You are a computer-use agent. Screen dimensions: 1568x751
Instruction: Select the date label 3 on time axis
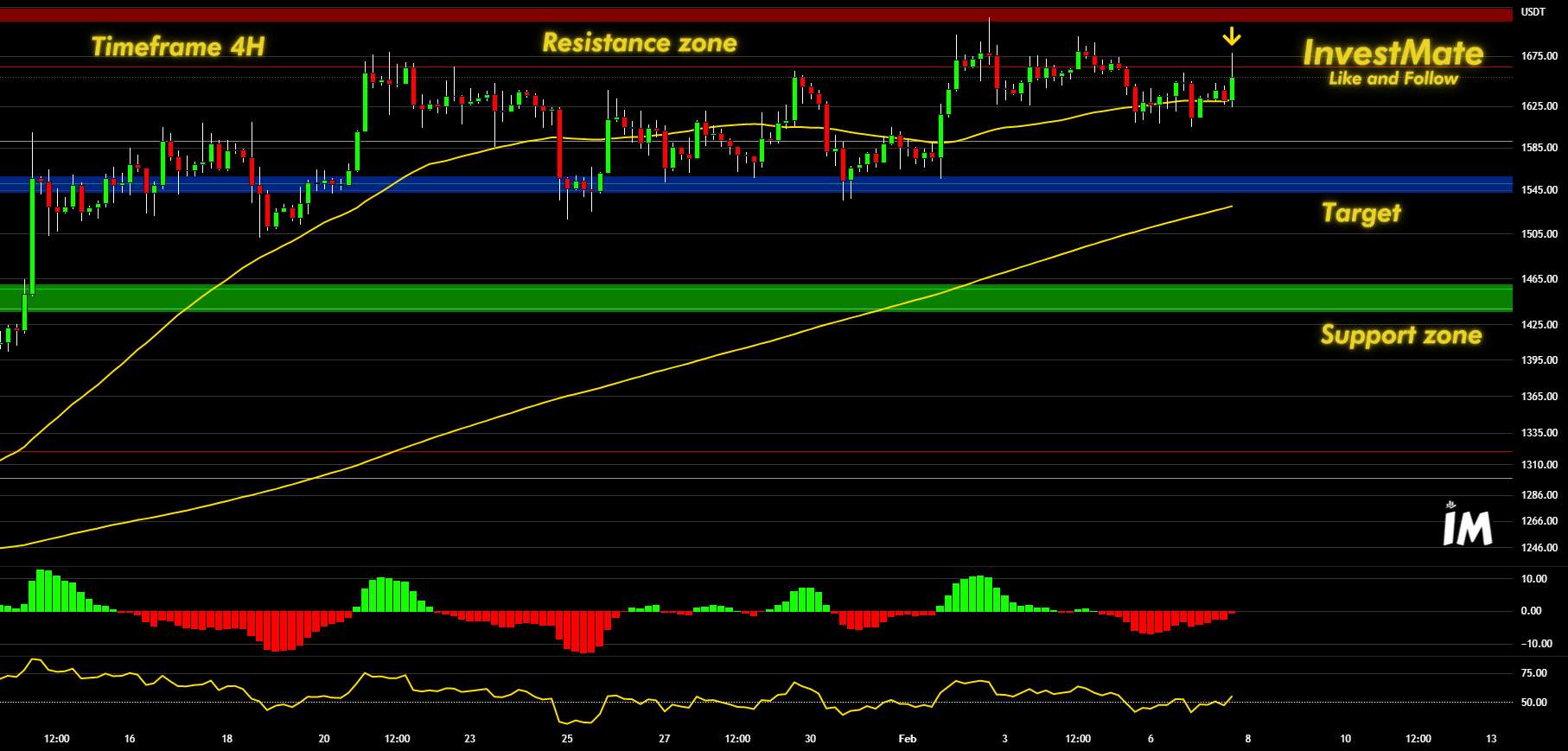[1004, 739]
